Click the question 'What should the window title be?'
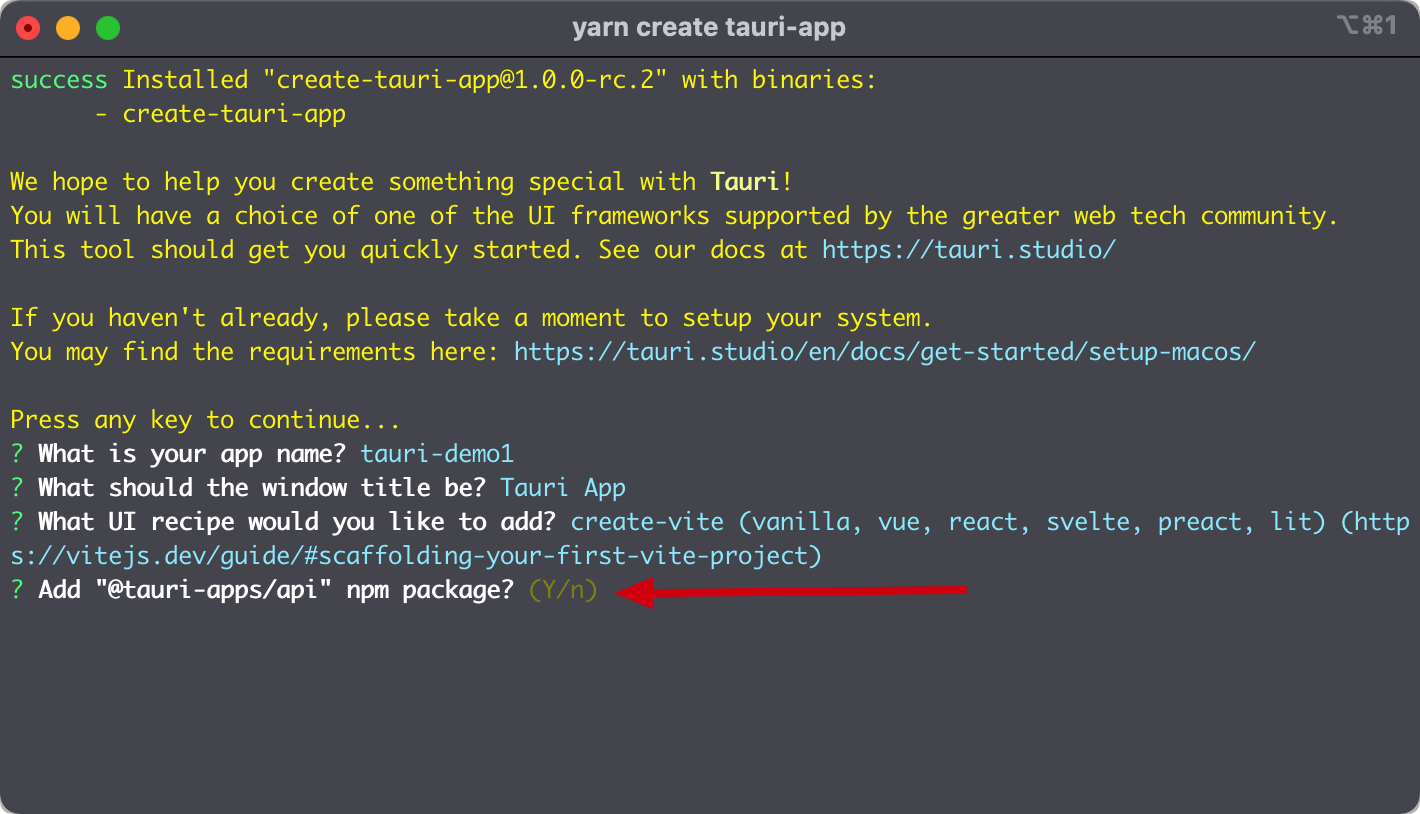This screenshot has width=1420, height=814. (x=262, y=488)
